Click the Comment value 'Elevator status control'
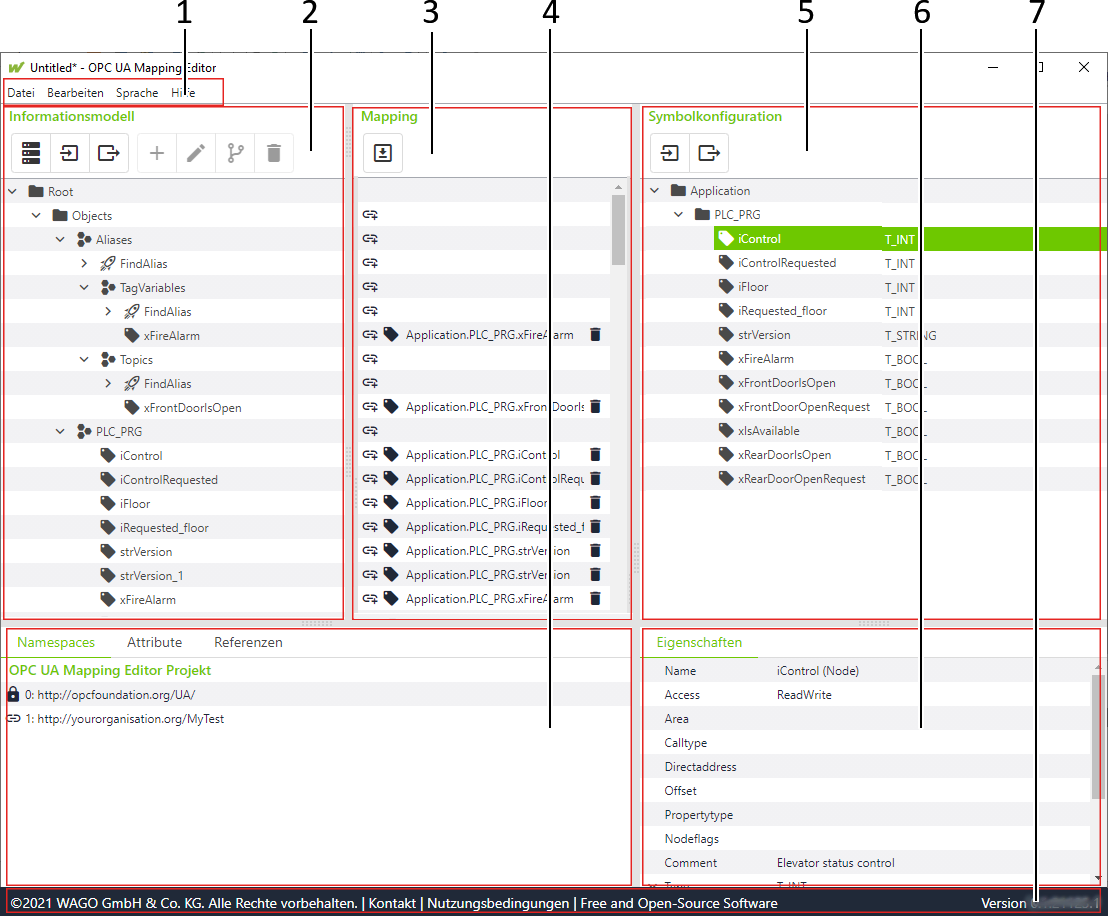Image resolution: width=1108 pixels, height=916 pixels. (x=835, y=863)
